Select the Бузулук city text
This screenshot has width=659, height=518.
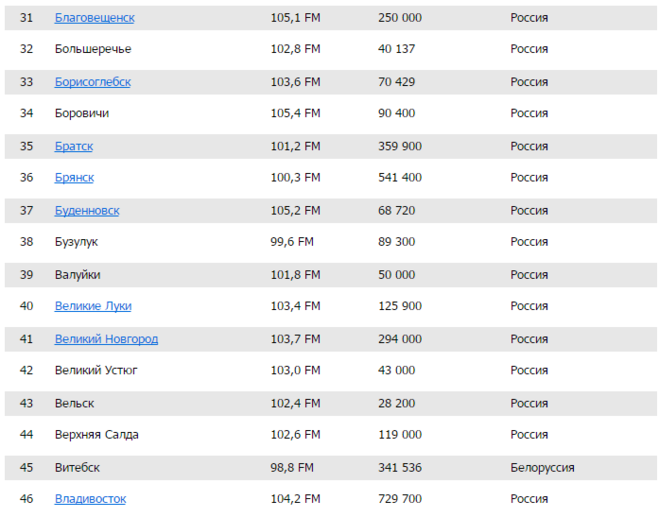pyautogui.click(x=76, y=242)
